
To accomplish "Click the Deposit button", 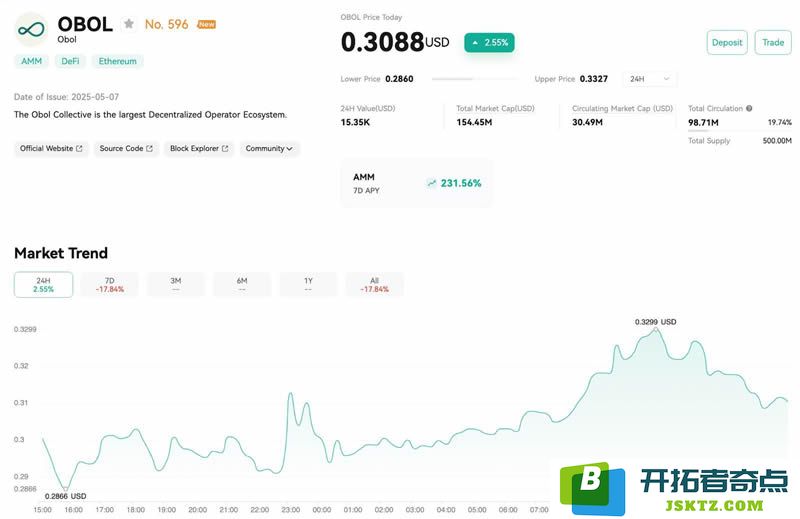I will point(727,42).
